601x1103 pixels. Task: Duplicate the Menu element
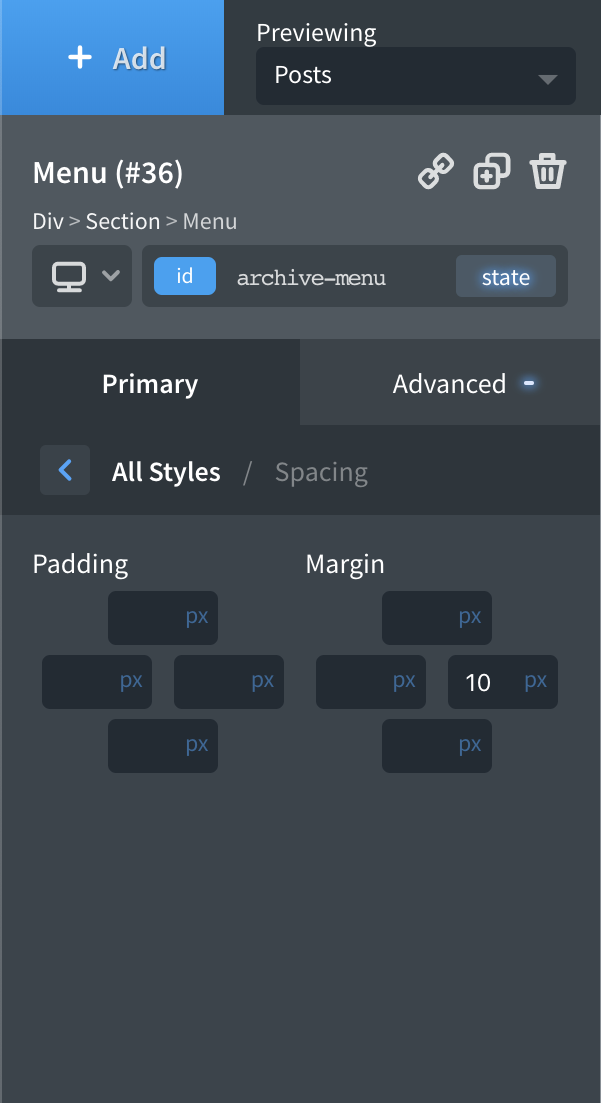pos(491,171)
